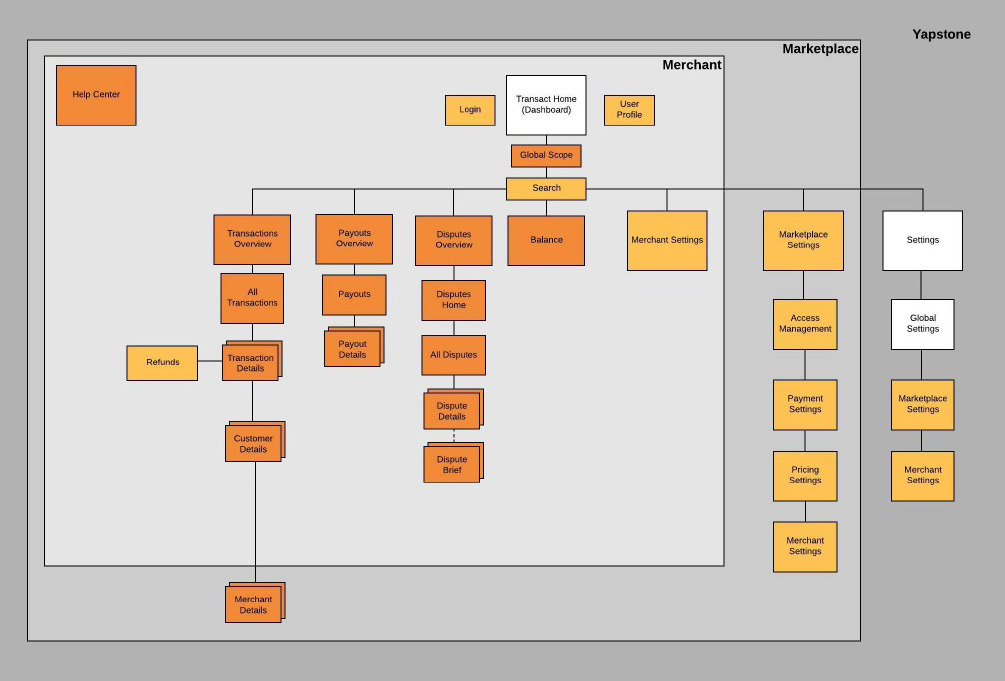Click the Merchant Details stacked box

tap(253, 605)
